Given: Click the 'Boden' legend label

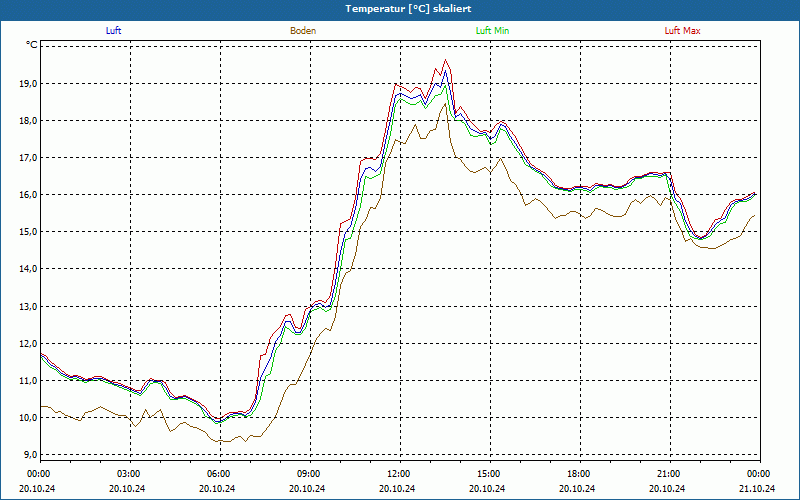Looking at the screenshot, I should (x=303, y=31).
